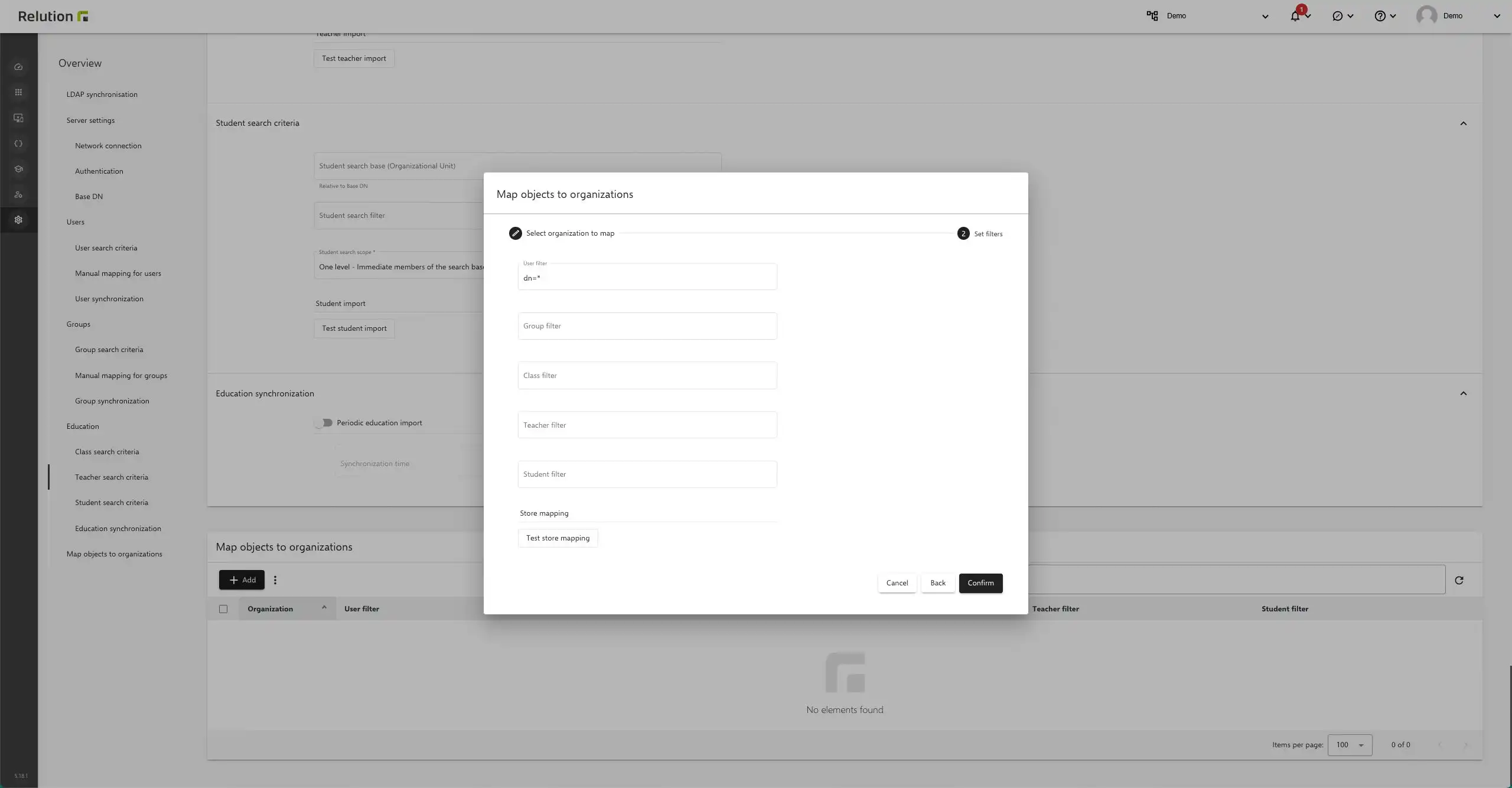Tick the select-all checkbox in table header
This screenshot has height=788, width=1512.
tap(223, 609)
